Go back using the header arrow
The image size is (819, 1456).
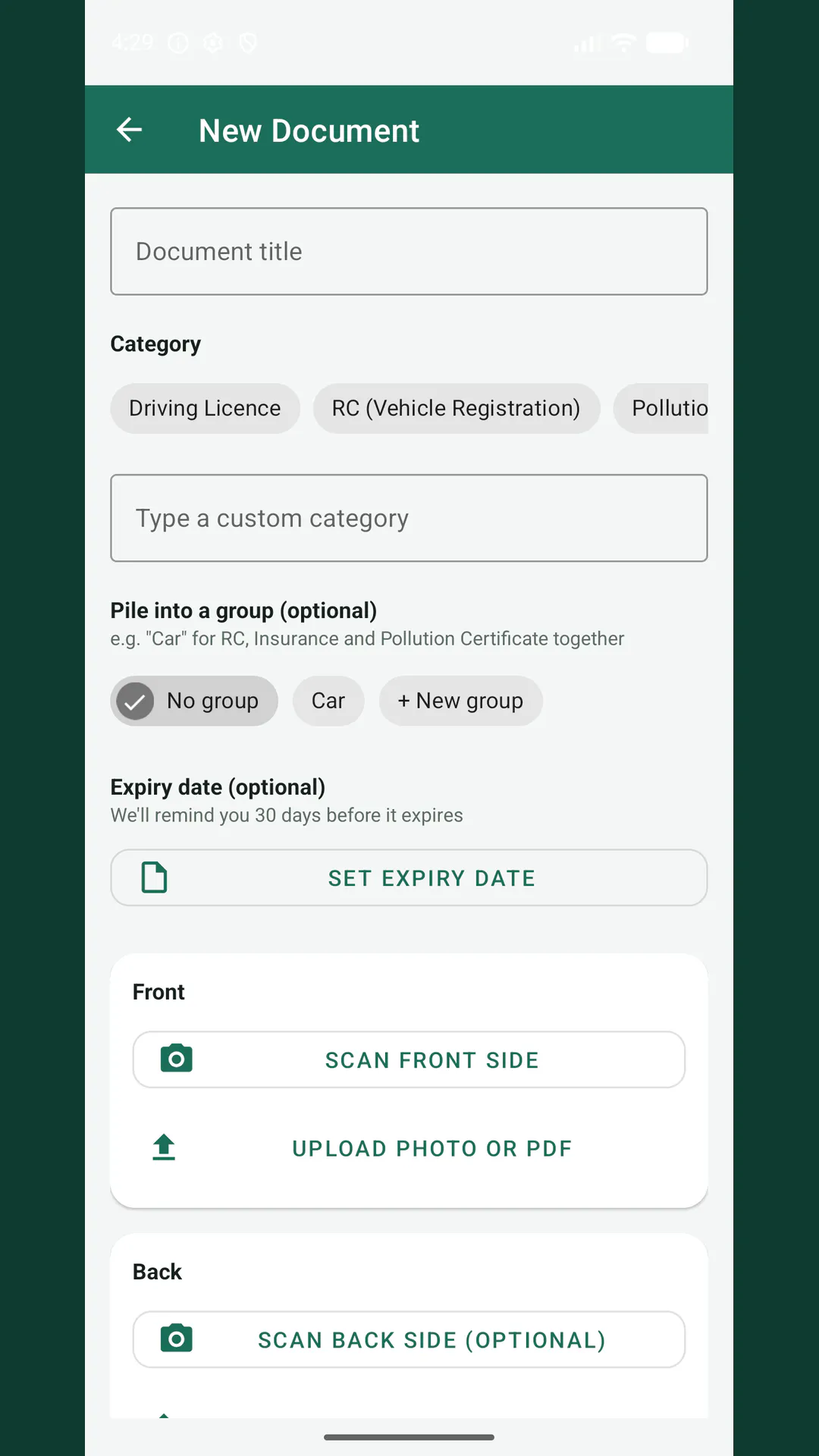click(129, 130)
